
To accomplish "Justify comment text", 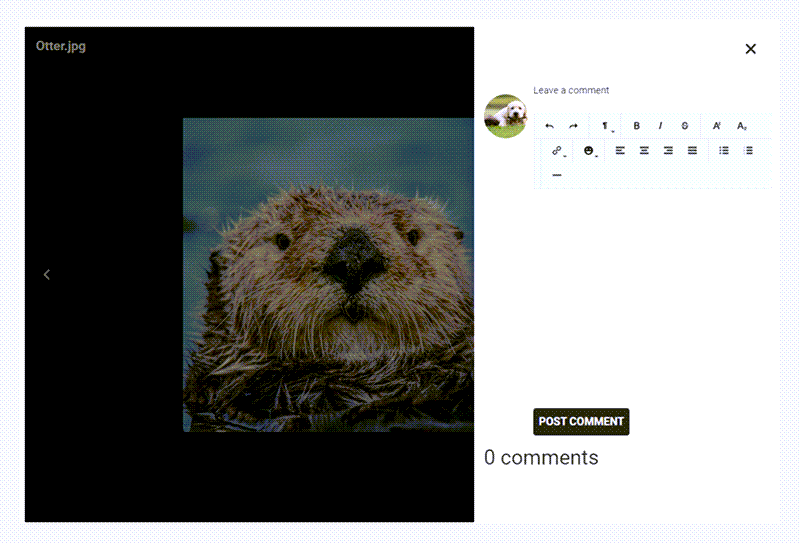I will click(x=692, y=151).
